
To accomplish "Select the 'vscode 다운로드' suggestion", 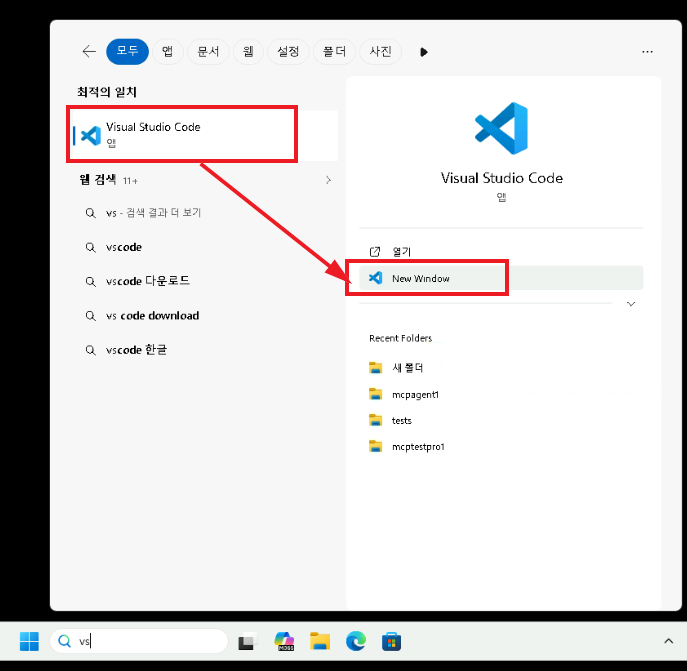I will (138, 281).
